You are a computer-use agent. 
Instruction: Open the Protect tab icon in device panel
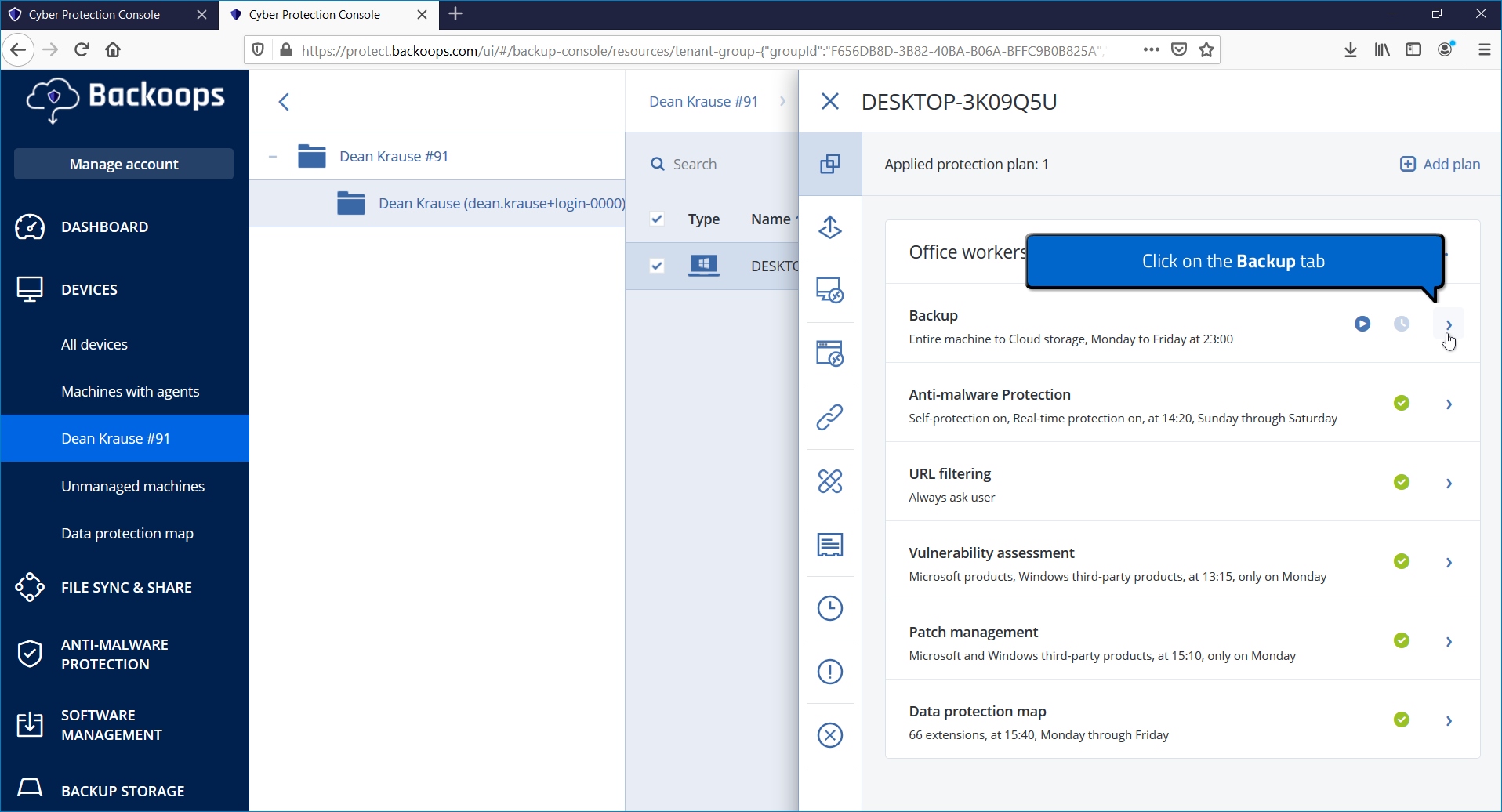[830, 164]
